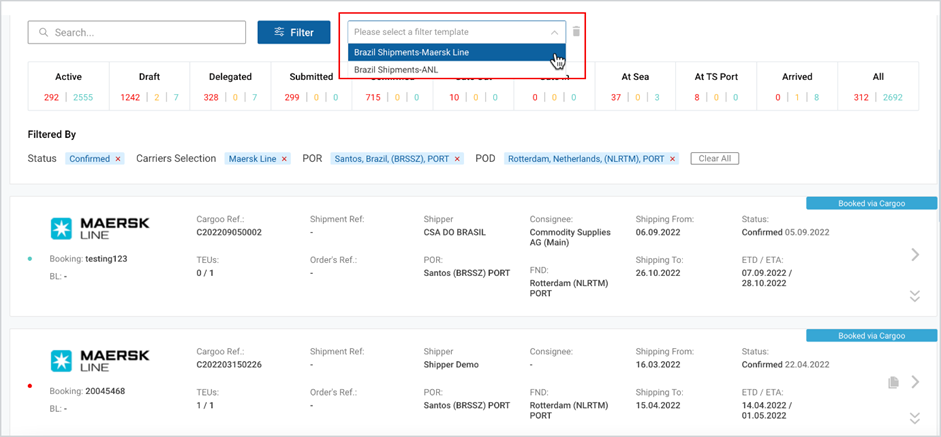The height and width of the screenshot is (437, 941).
Task: Click Cargoo Ref C202203150226
Action: click(x=229, y=364)
